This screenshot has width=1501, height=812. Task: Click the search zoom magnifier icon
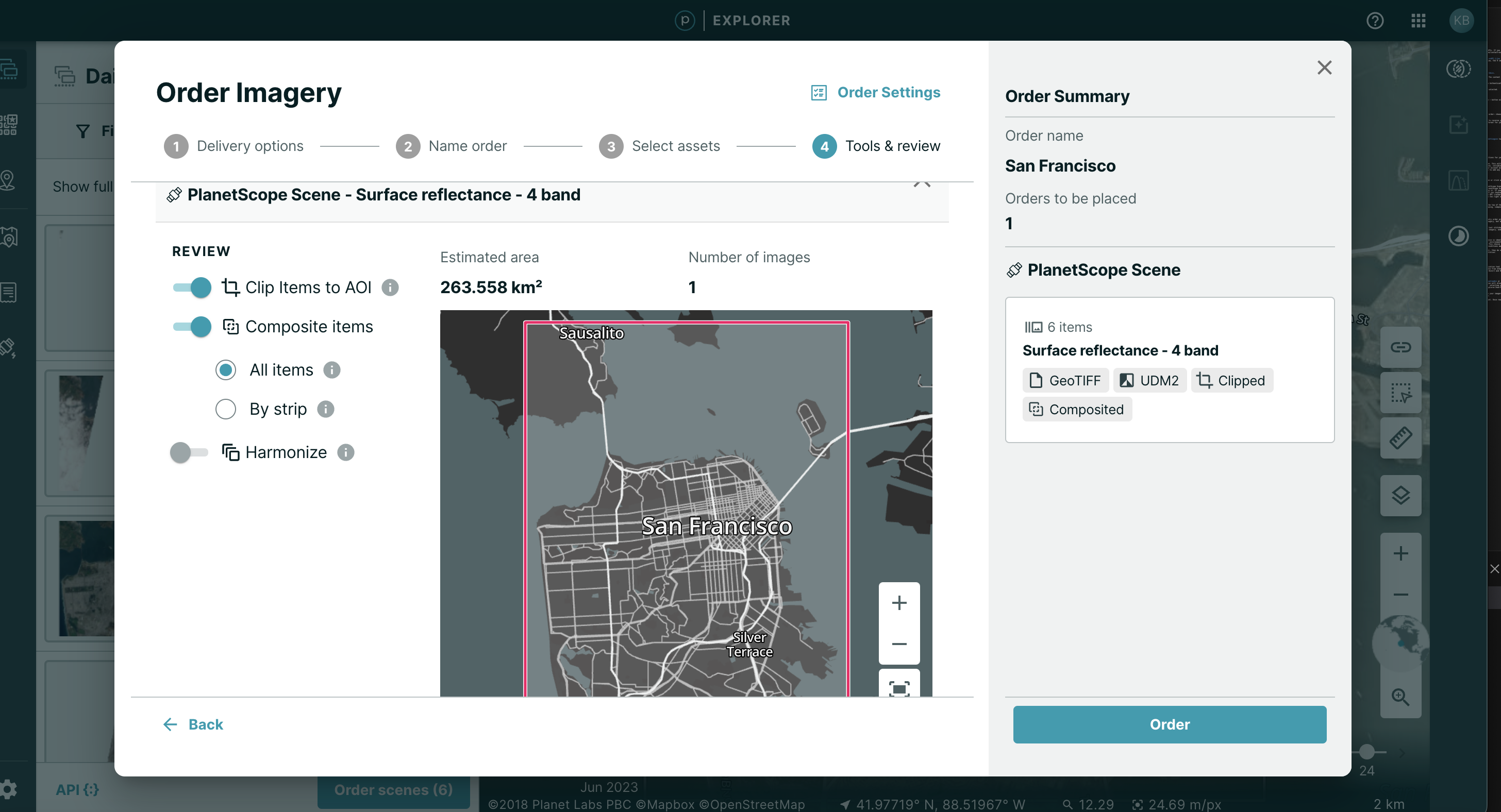(x=1400, y=697)
